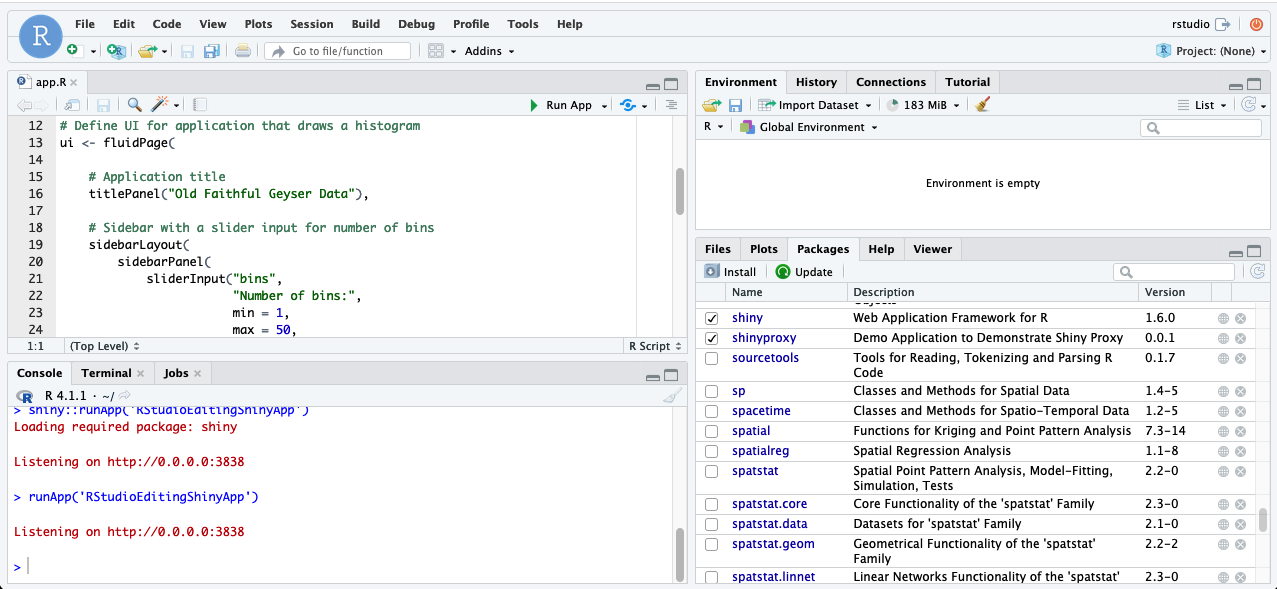This screenshot has height=589, width=1277.
Task: Click Show in New Window editor icon
Action: 72,105
